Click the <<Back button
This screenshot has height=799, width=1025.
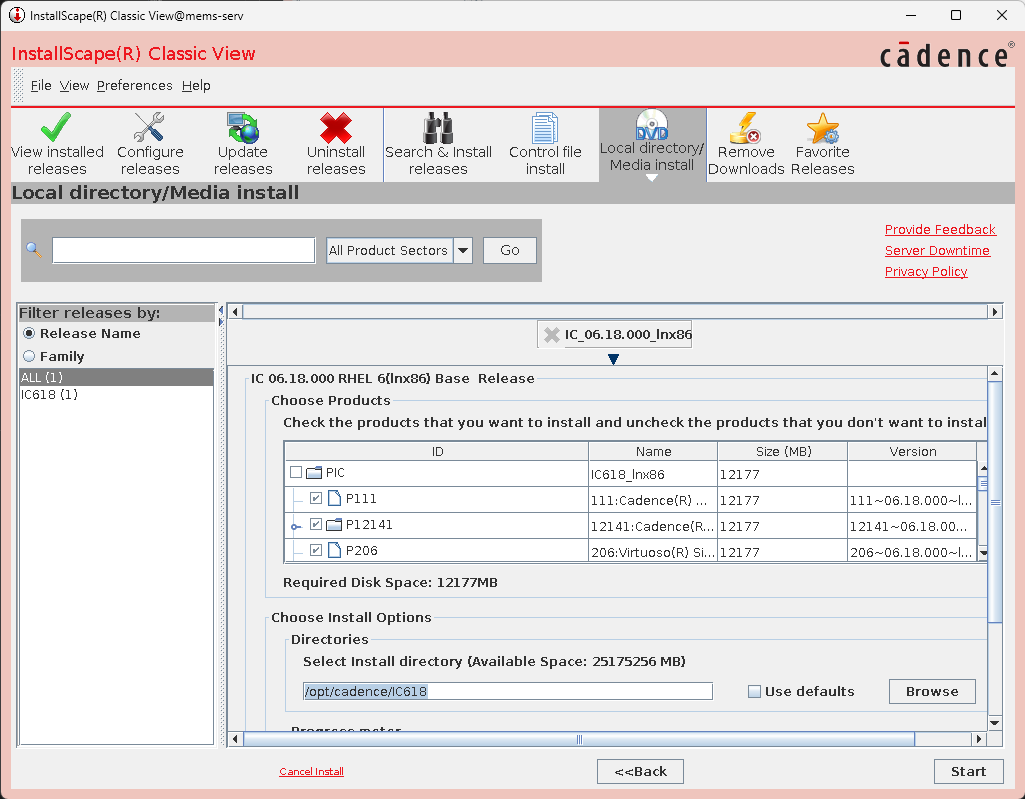[x=641, y=772]
